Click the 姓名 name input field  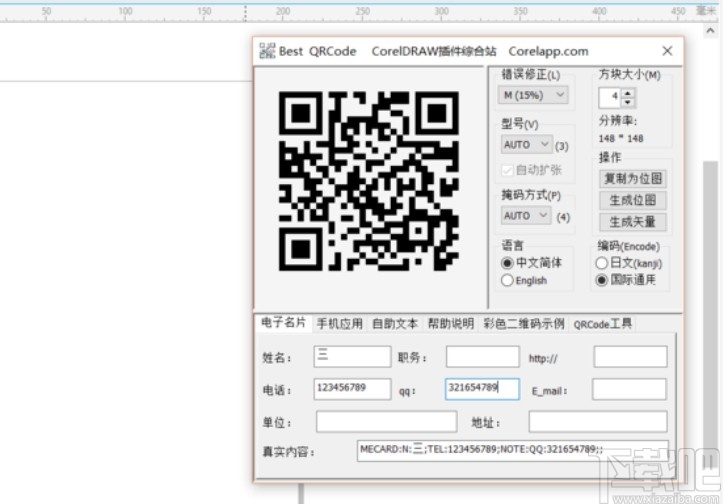coord(352,356)
